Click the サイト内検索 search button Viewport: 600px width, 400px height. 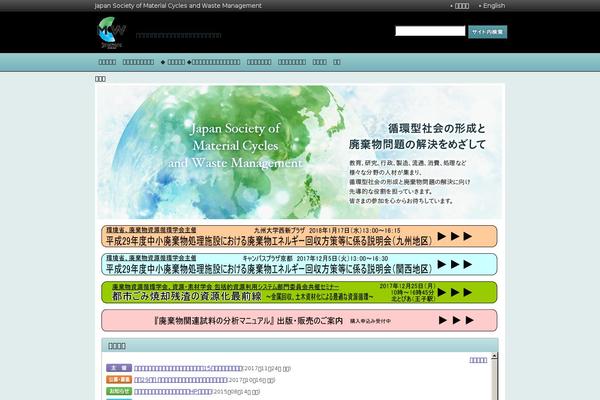click(x=488, y=32)
